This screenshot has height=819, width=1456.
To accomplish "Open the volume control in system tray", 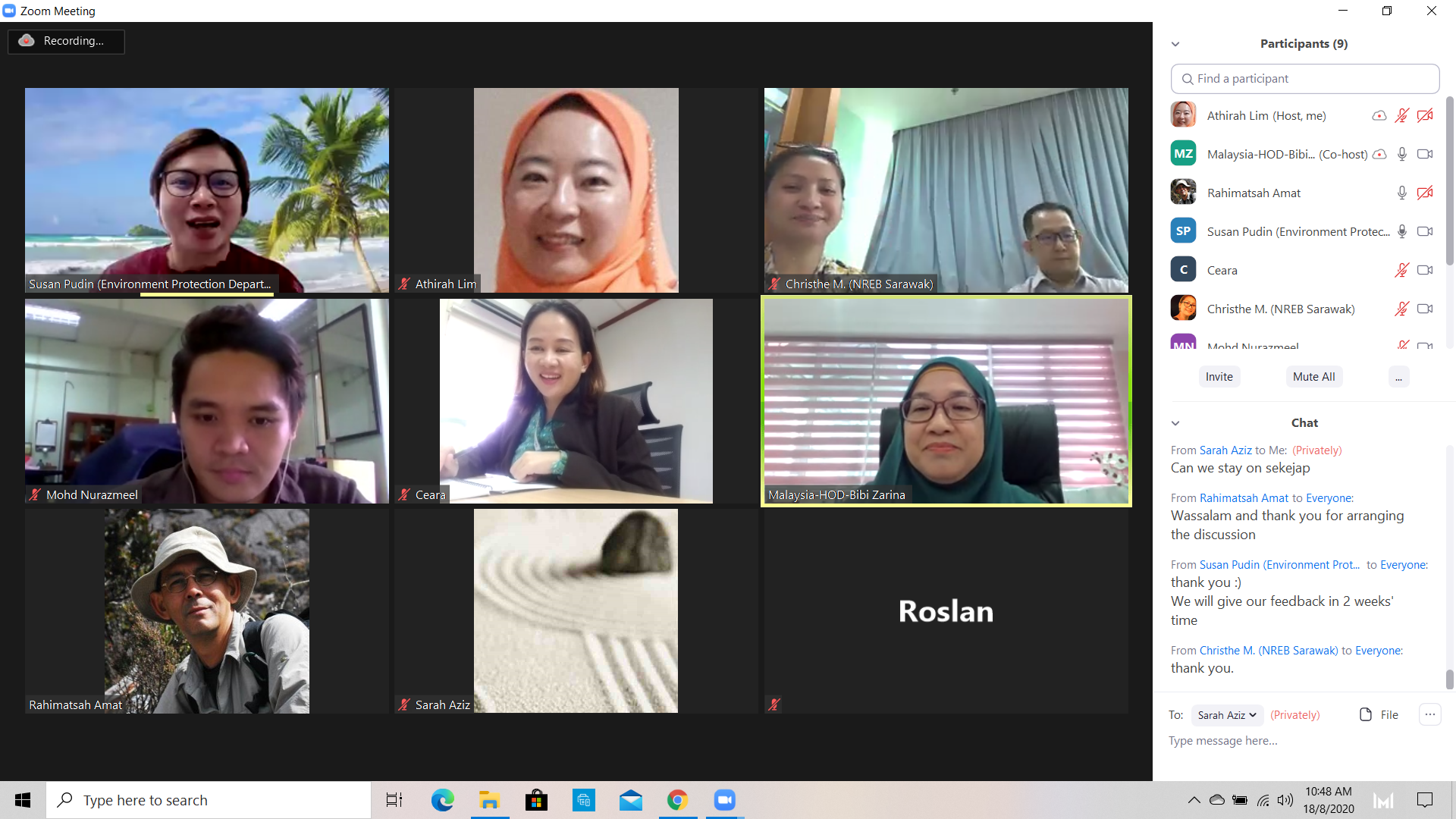I will coord(1285,800).
